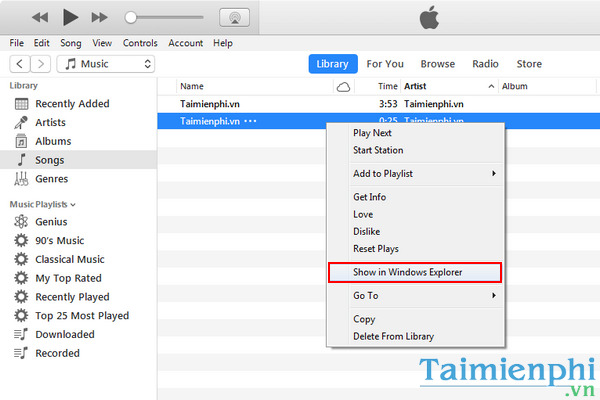Click the iCloud status column header icon
This screenshot has width=600, height=400.
343,87
